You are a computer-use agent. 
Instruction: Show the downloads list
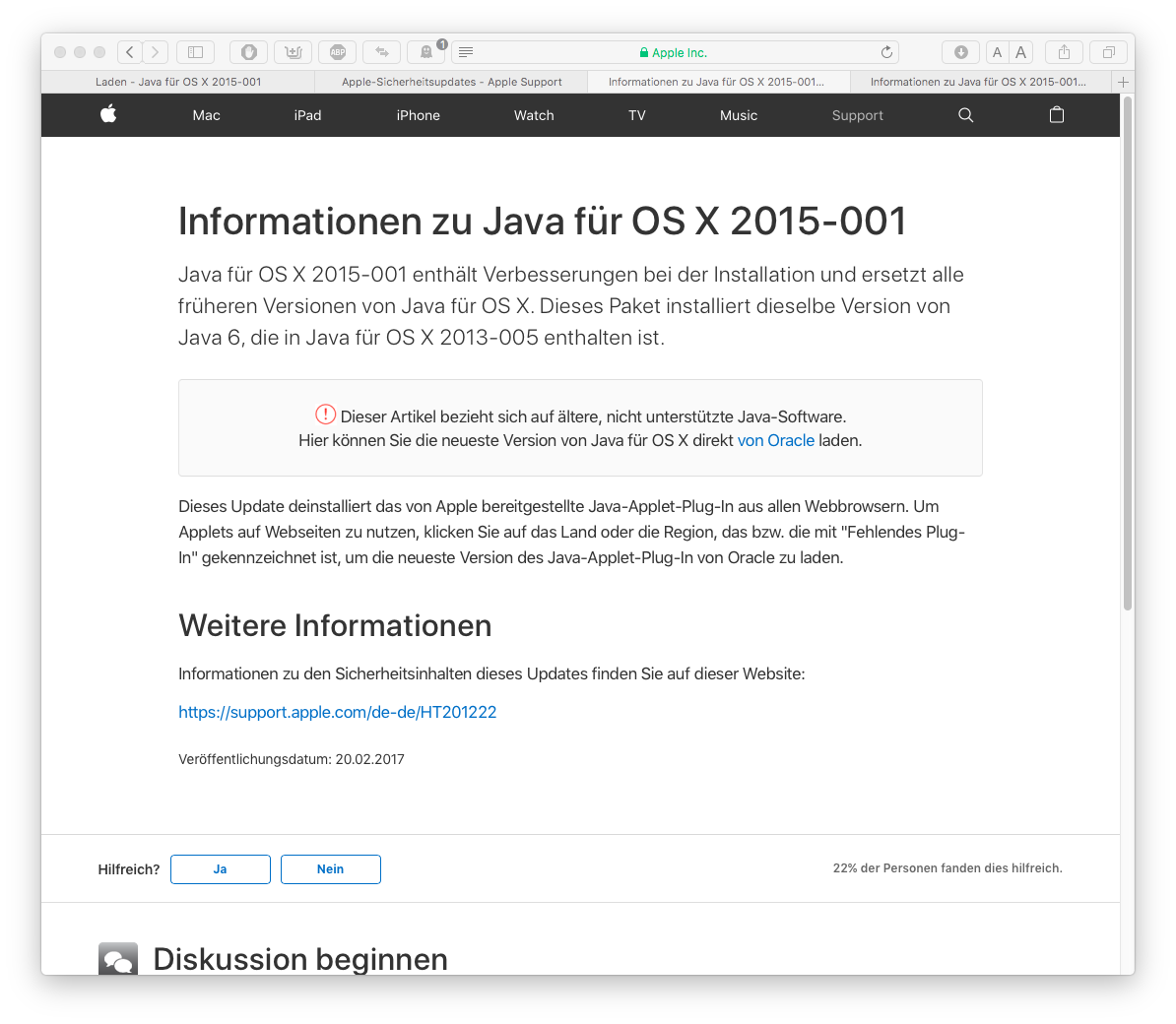[x=960, y=52]
